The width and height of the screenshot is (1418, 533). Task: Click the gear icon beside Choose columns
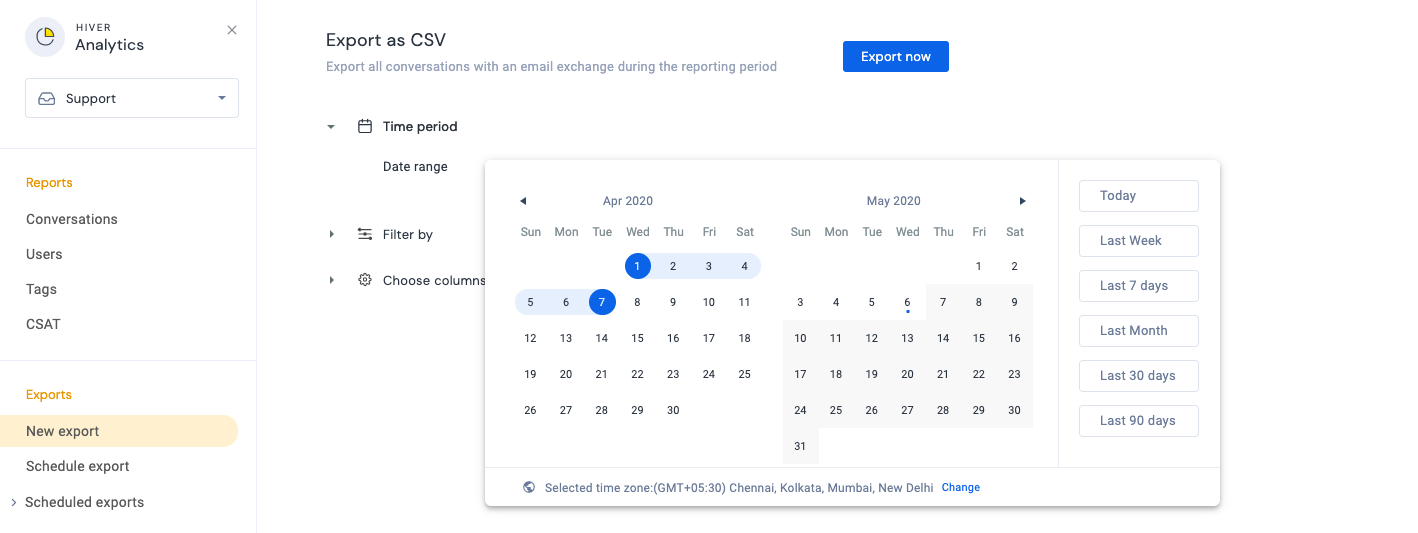point(365,280)
